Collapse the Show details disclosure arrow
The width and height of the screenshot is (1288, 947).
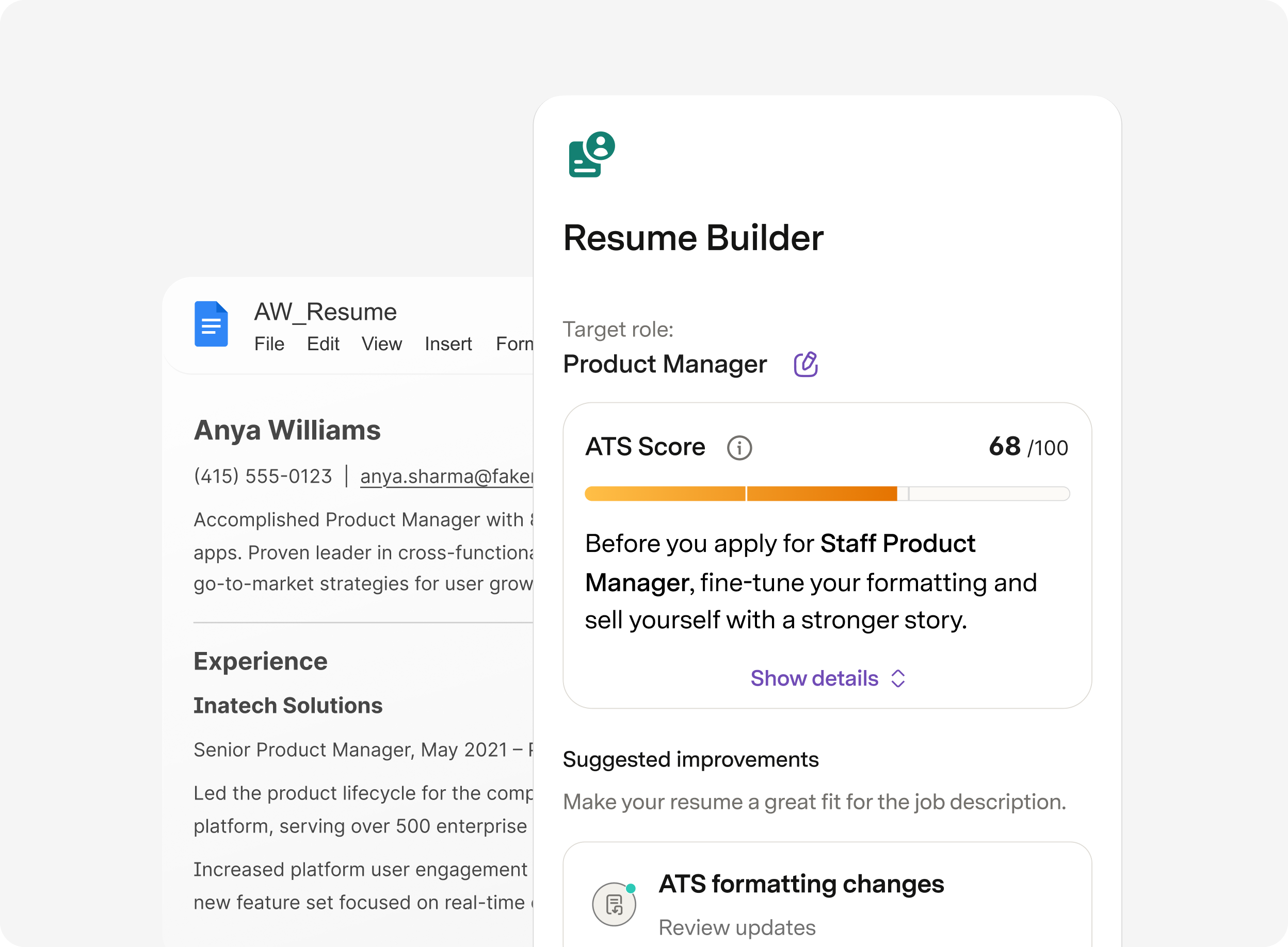(898, 679)
